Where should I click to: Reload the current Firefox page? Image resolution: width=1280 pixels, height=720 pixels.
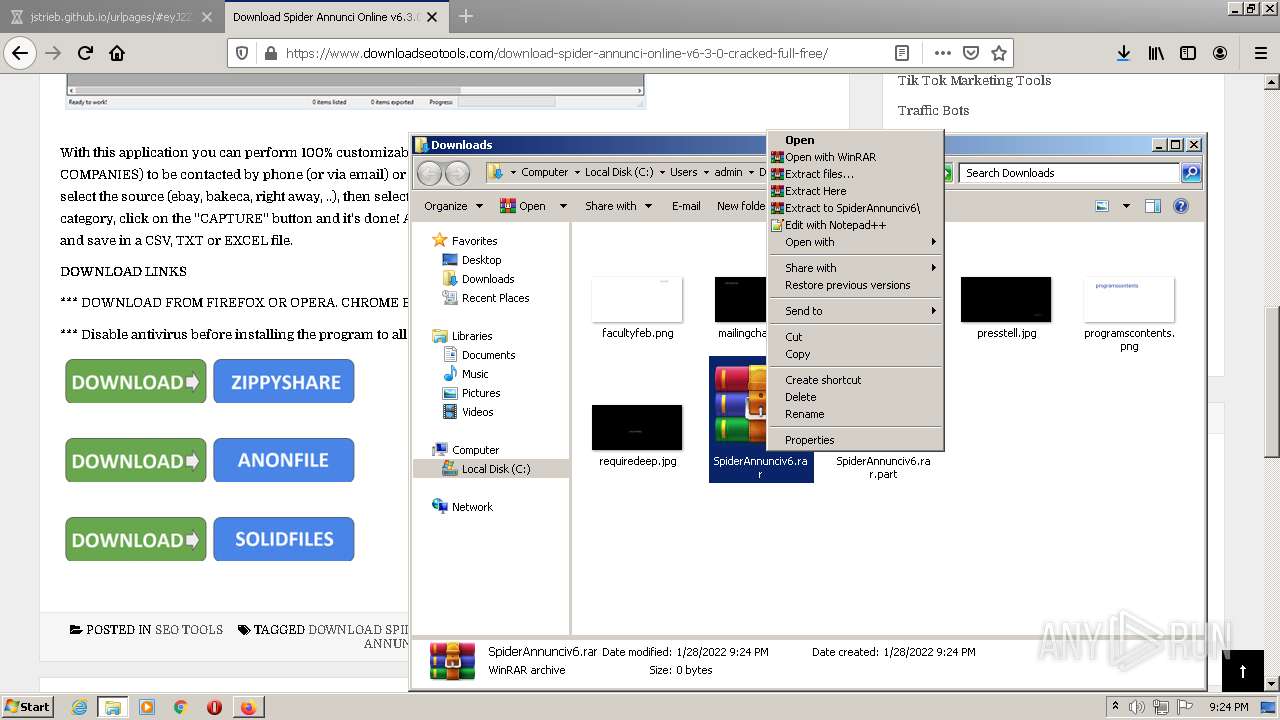85,53
